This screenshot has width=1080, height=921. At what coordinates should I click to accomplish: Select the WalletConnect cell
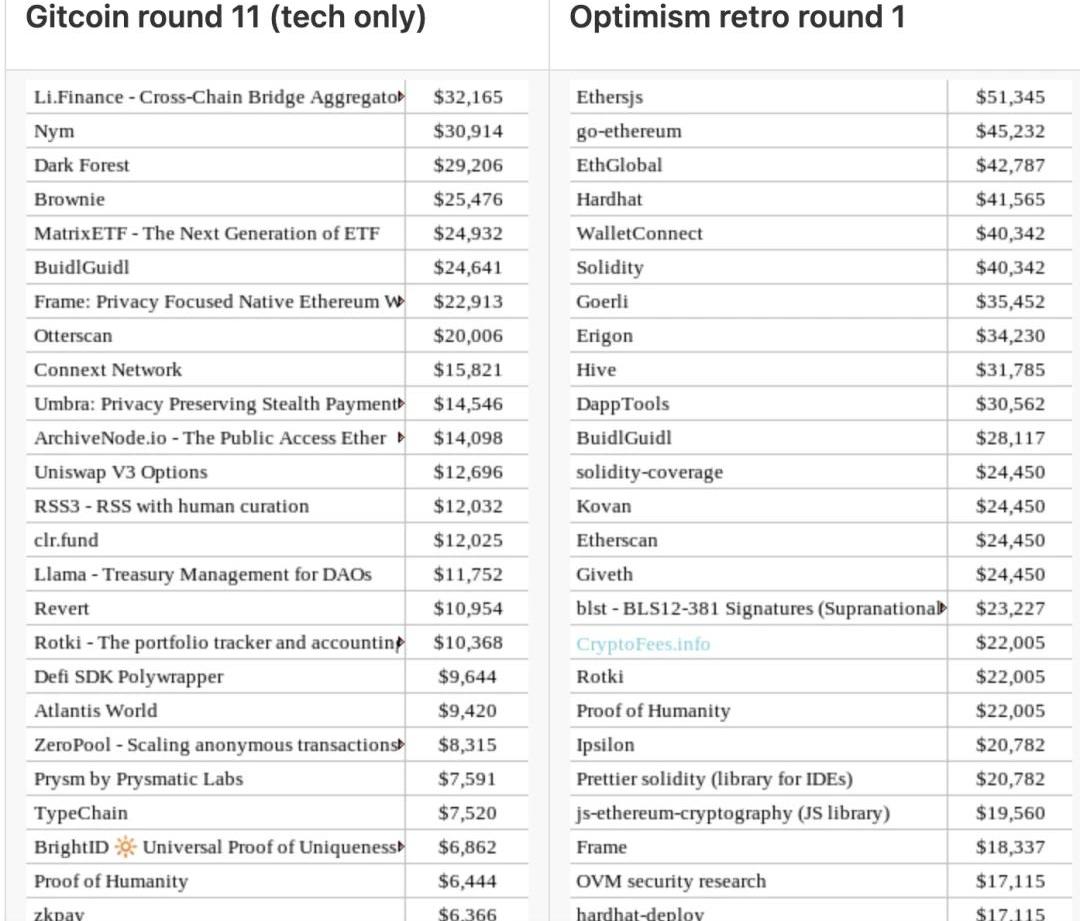pyautogui.click(x=639, y=233)
